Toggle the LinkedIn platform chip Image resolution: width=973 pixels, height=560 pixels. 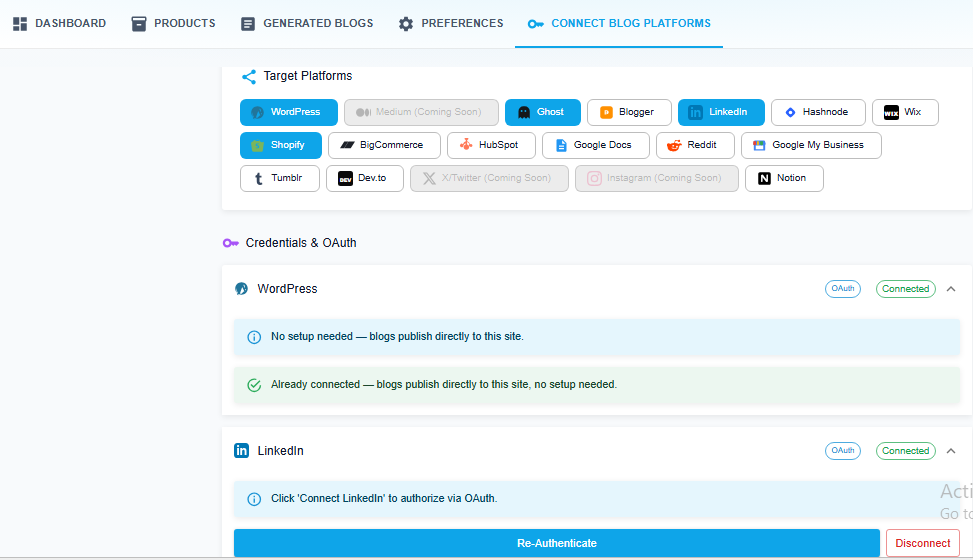pyautogui.click(x=721, y=112)
